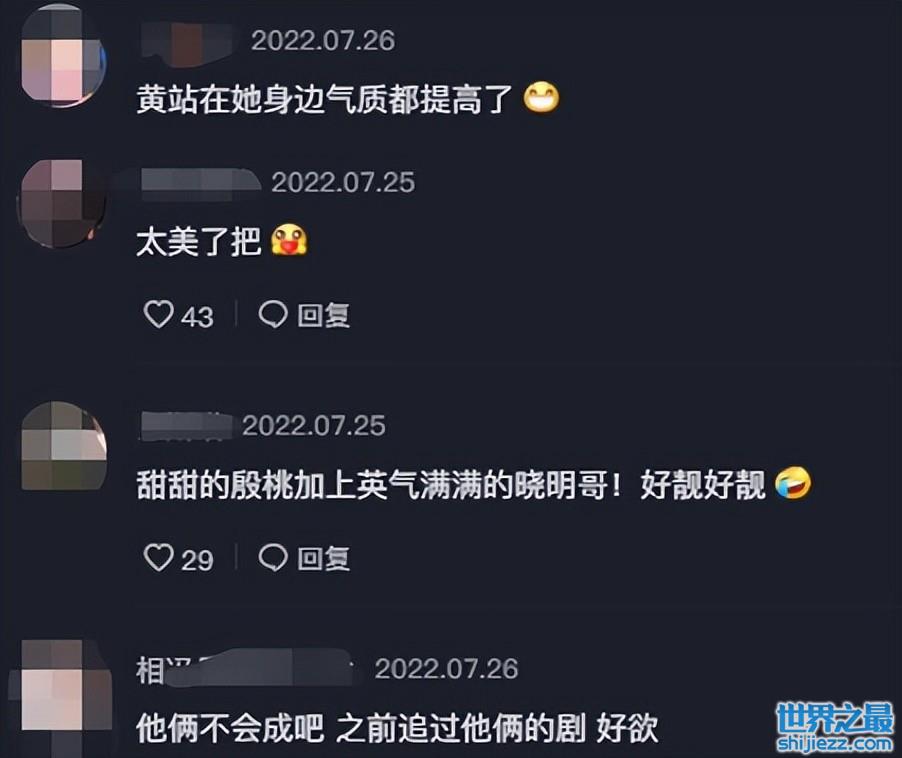Image resolution: width=902 pixels, height=758 pixels.
Task: Open avatar of the first commenter
Action: [63, 58]
